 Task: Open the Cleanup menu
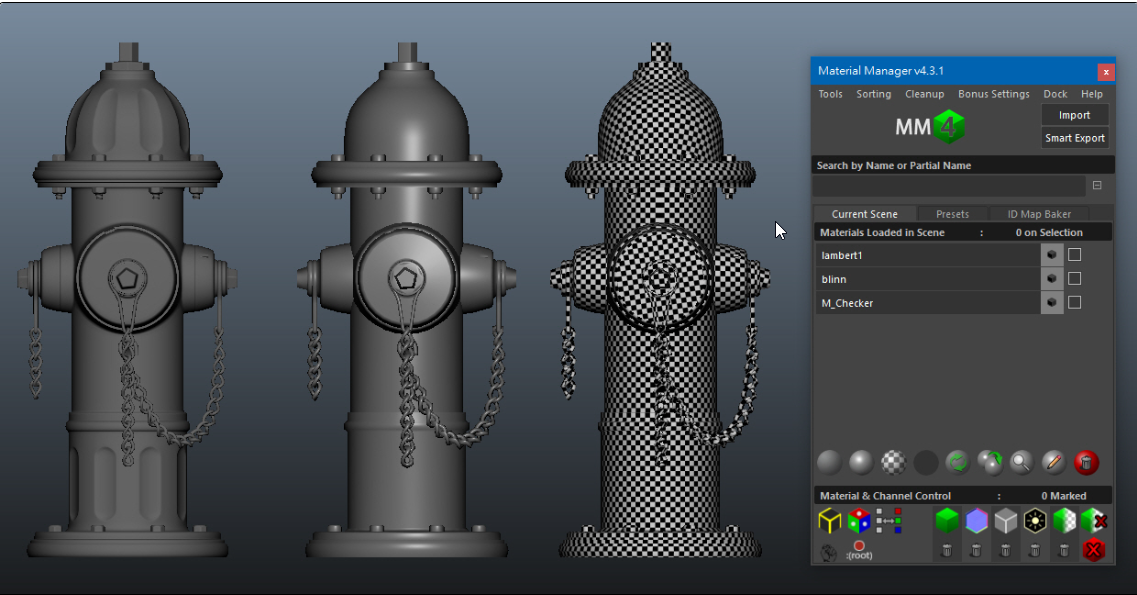coord(924,93)
